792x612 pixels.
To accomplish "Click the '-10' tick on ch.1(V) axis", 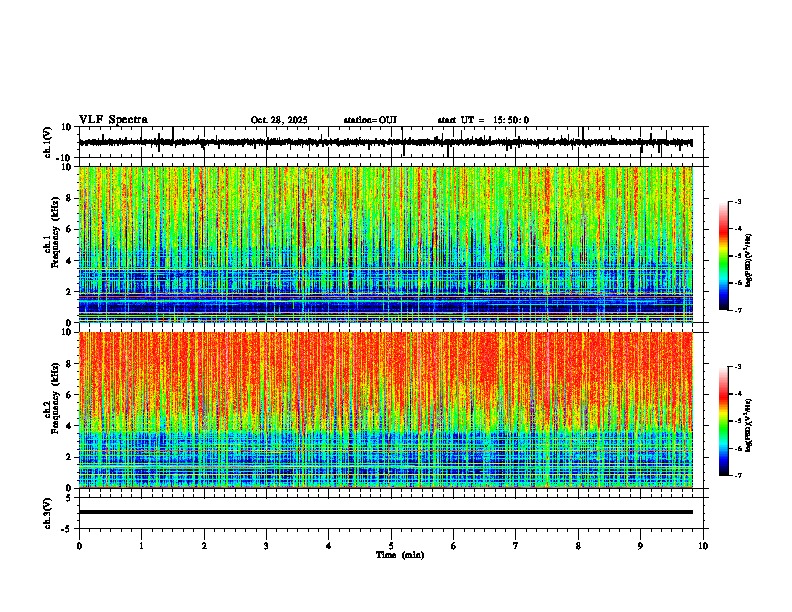I will tap(65, 158).
